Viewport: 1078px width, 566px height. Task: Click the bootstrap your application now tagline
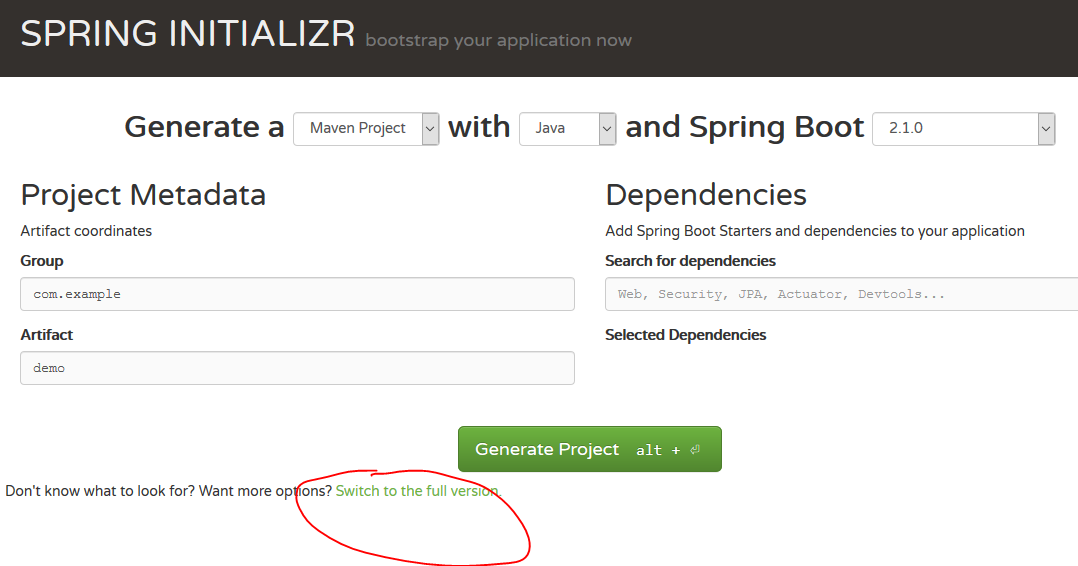pos(498,41)
